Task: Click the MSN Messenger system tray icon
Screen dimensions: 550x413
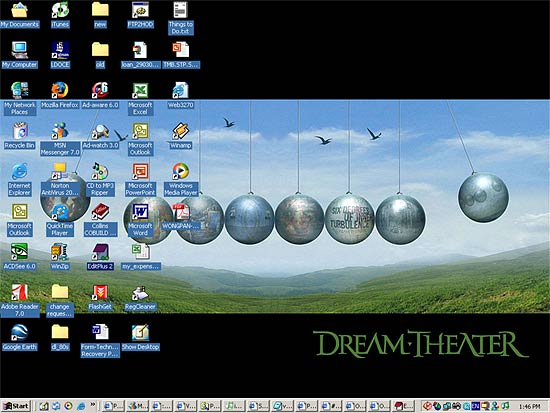Action: point(495,406)
